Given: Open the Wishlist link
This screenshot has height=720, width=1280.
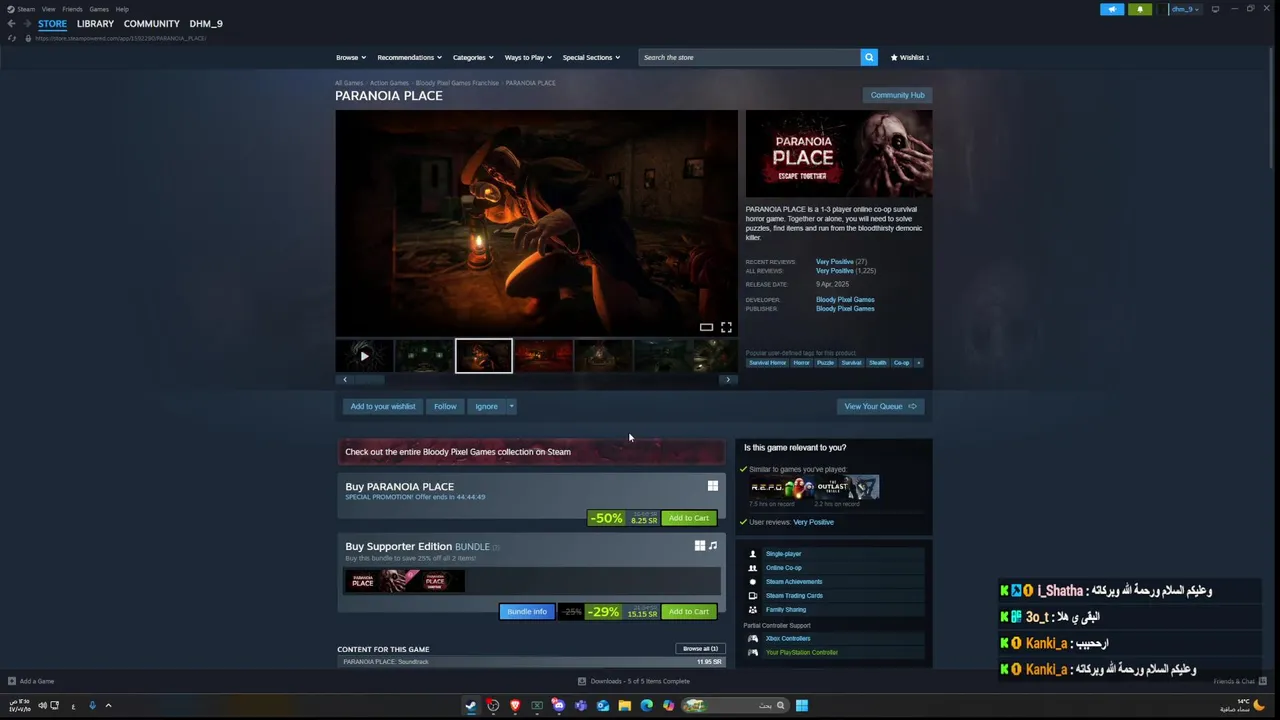Looking at the screenshot, I should click(910, 57).
